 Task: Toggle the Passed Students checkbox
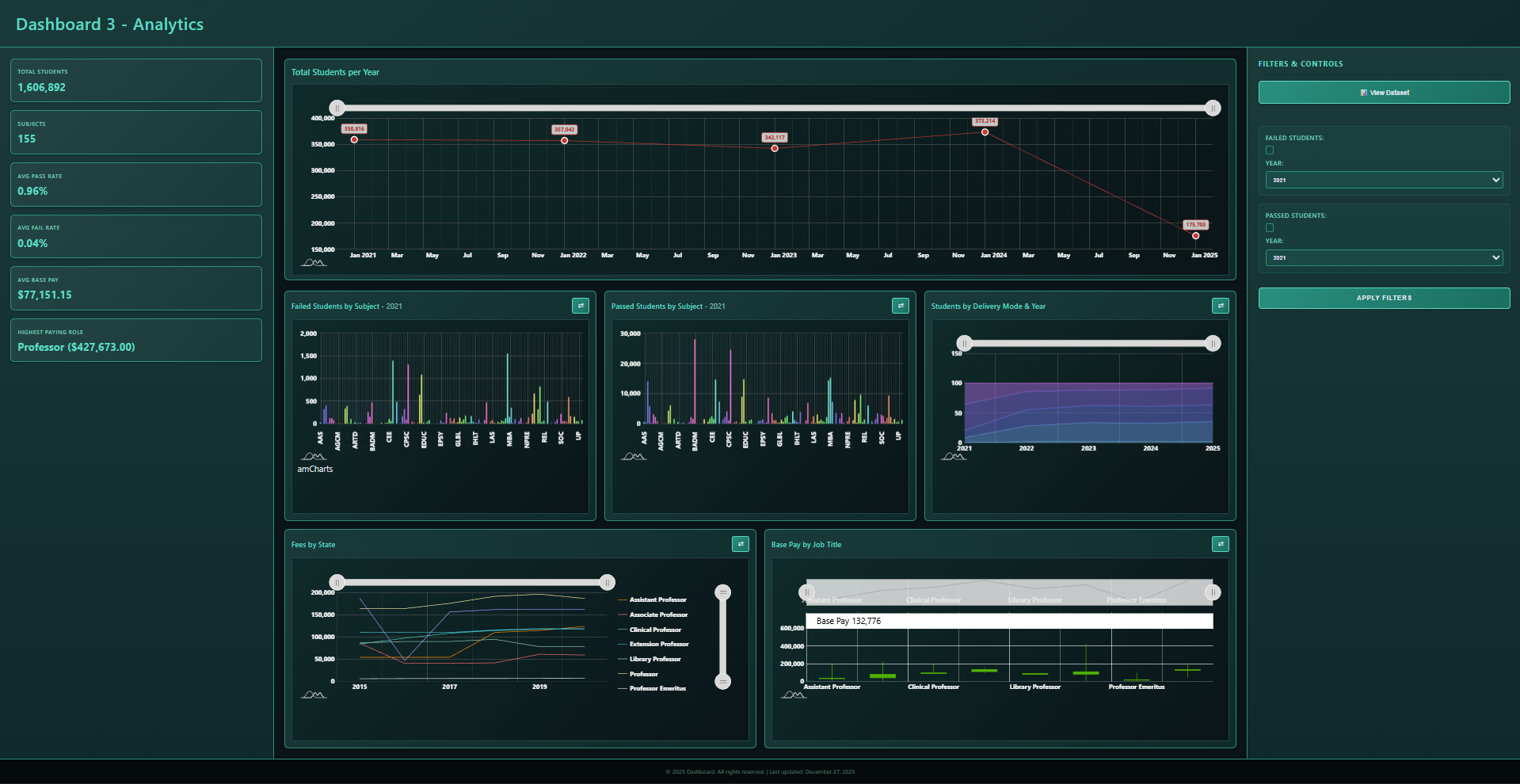[1270, 228]
